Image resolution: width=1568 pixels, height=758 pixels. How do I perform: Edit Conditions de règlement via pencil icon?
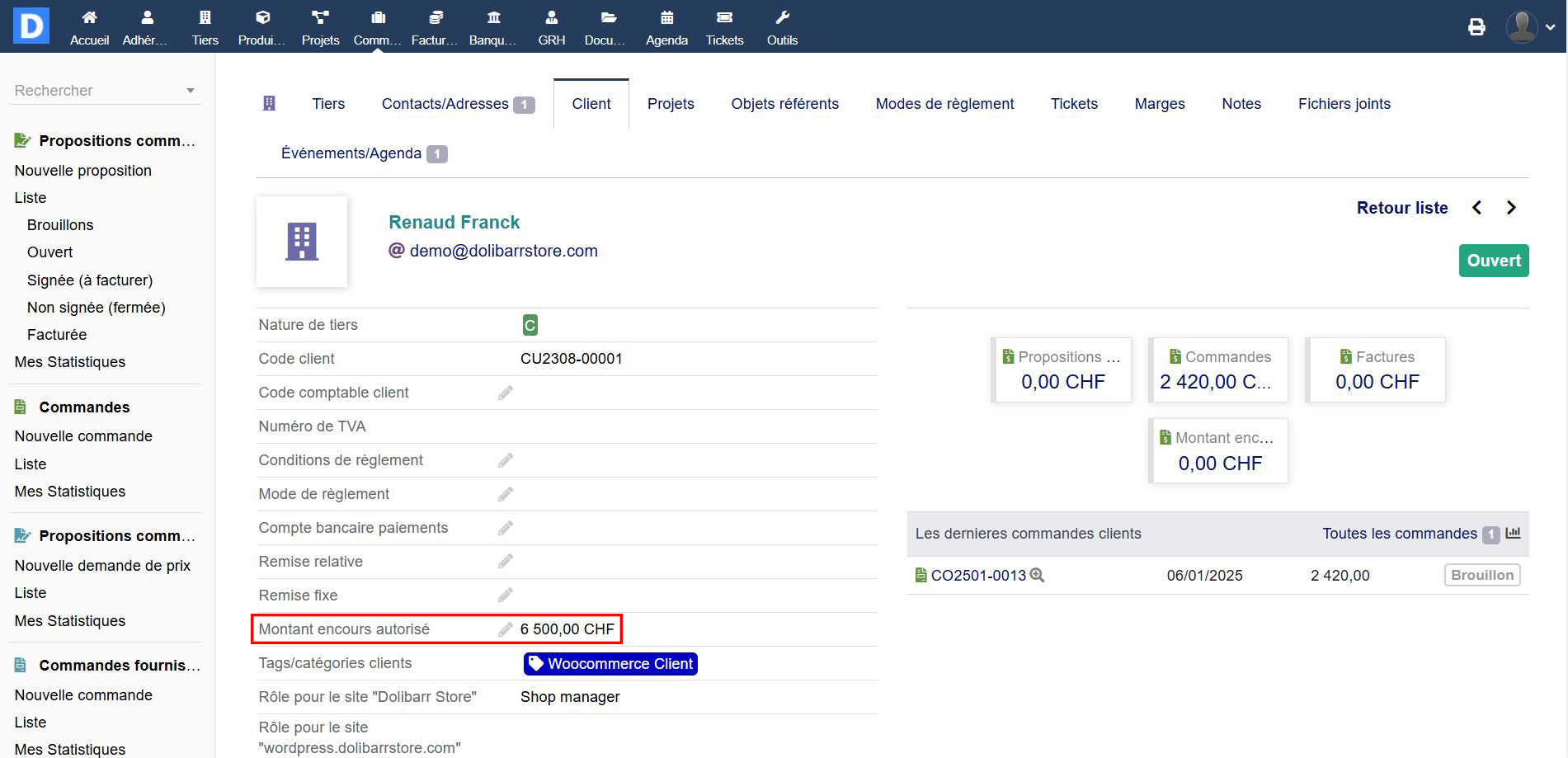click(x=506, y=460)
